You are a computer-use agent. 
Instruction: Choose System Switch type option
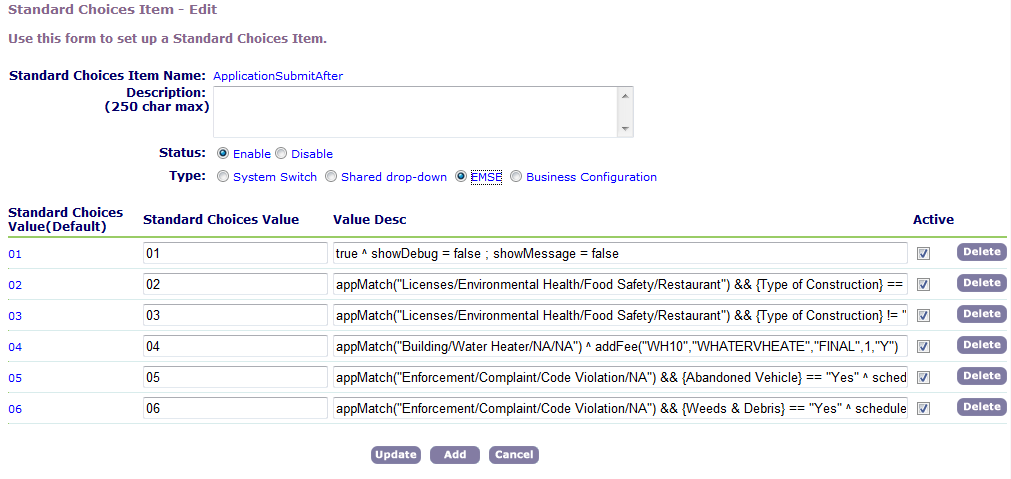click(x=223, y=177)
